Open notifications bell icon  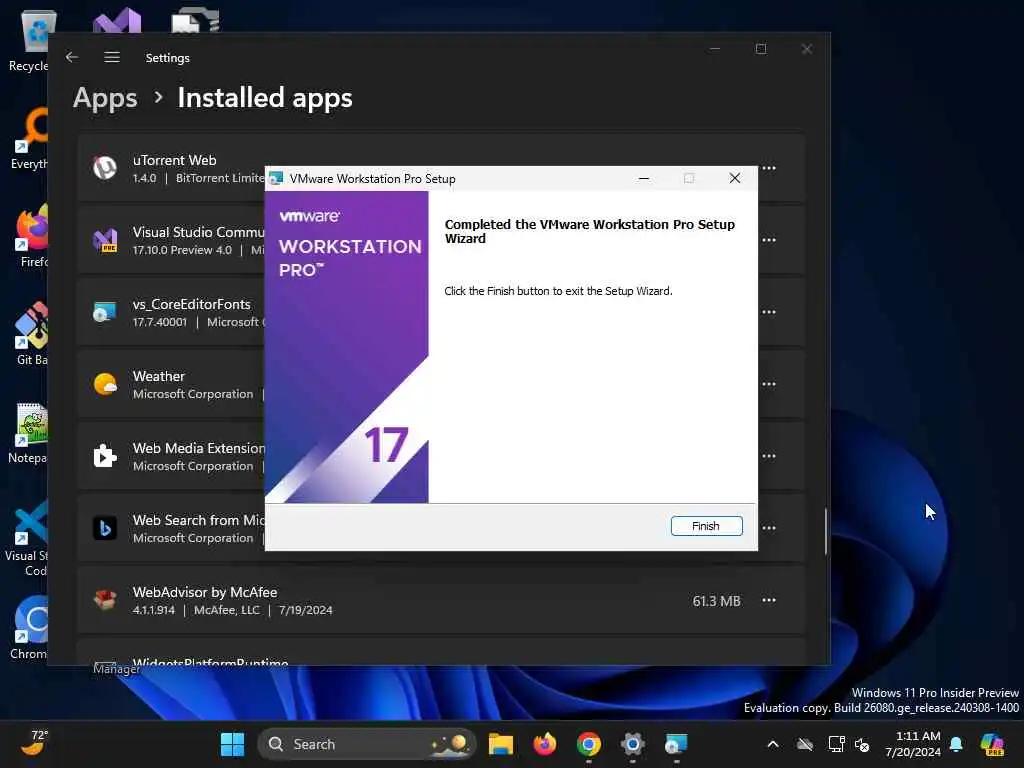956,744
